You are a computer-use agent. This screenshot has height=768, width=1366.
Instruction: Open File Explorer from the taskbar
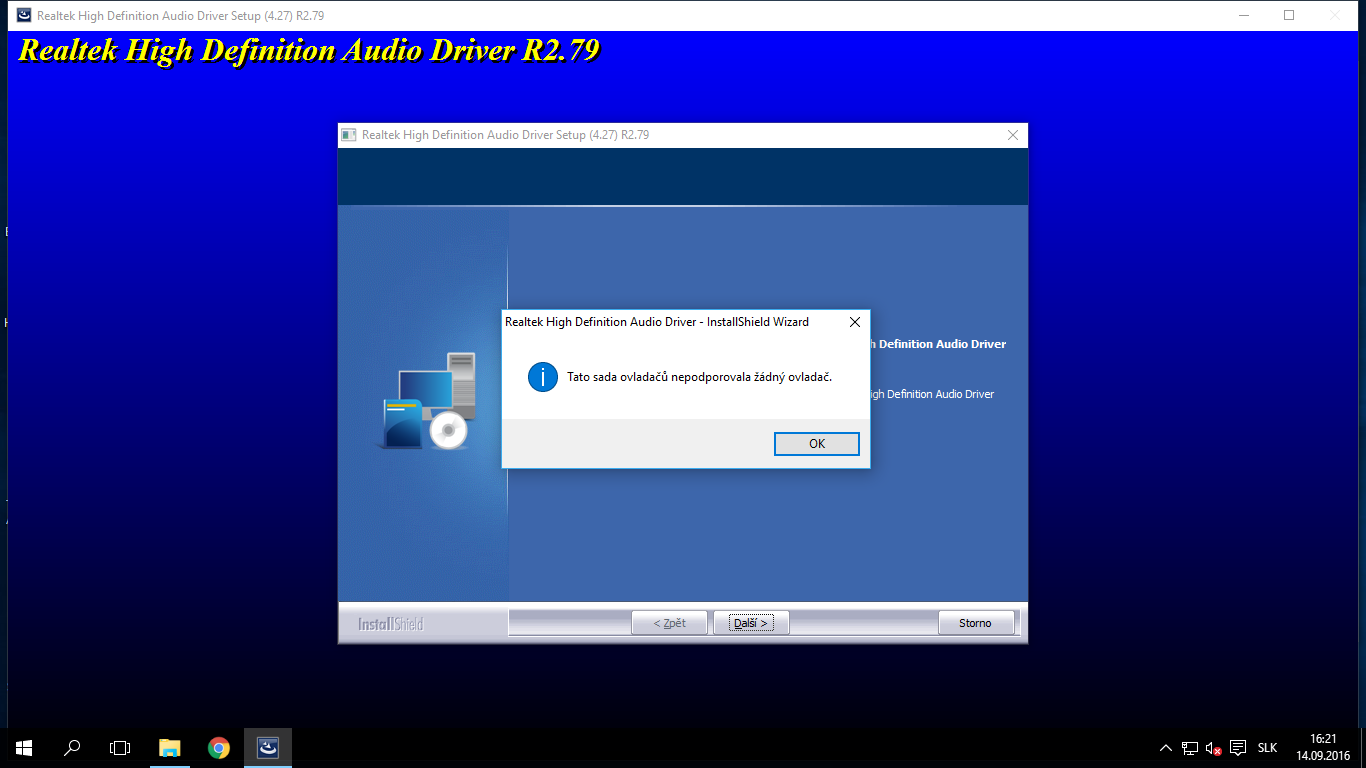(170, 747)
